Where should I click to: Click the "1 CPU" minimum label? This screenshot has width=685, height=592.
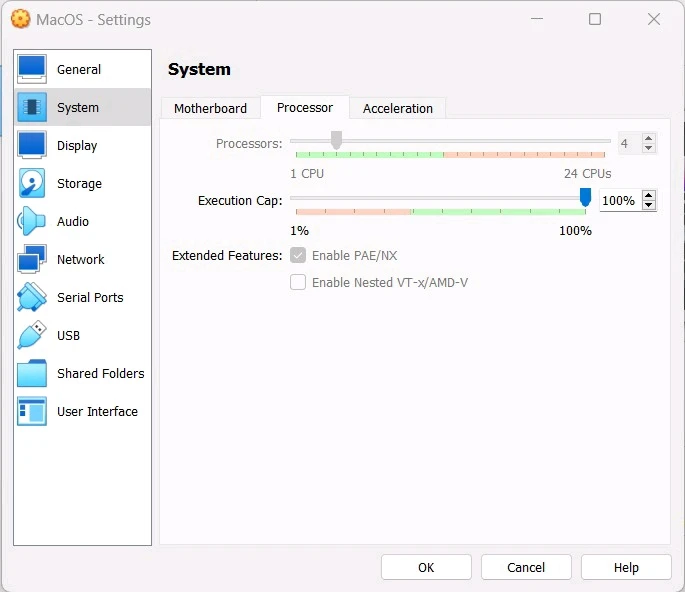tap(307, 173)
